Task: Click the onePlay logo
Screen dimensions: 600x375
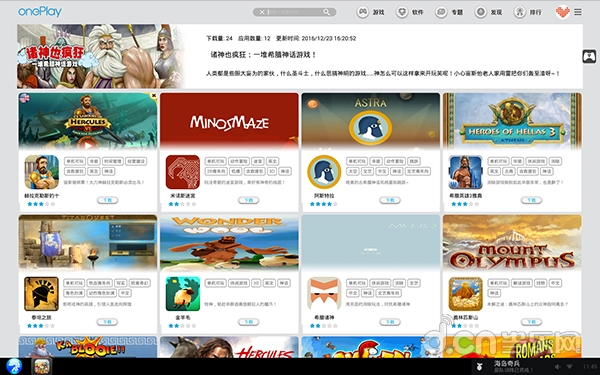Action: click(40, 12)
